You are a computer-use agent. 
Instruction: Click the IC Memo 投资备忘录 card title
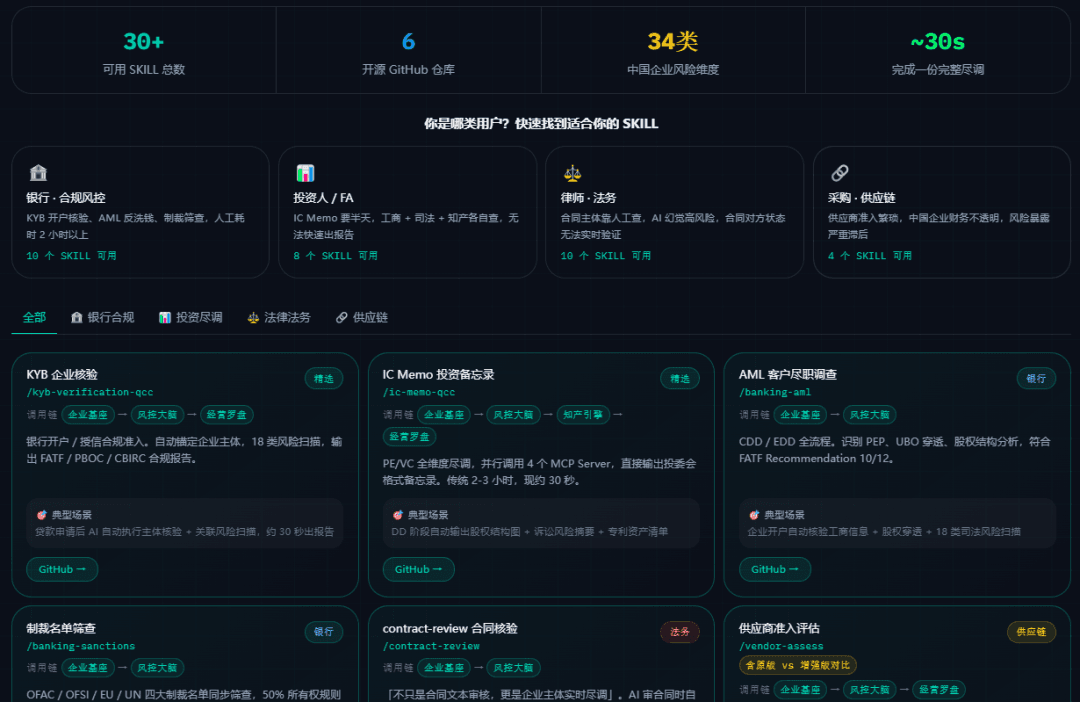[x=438, y=375]
